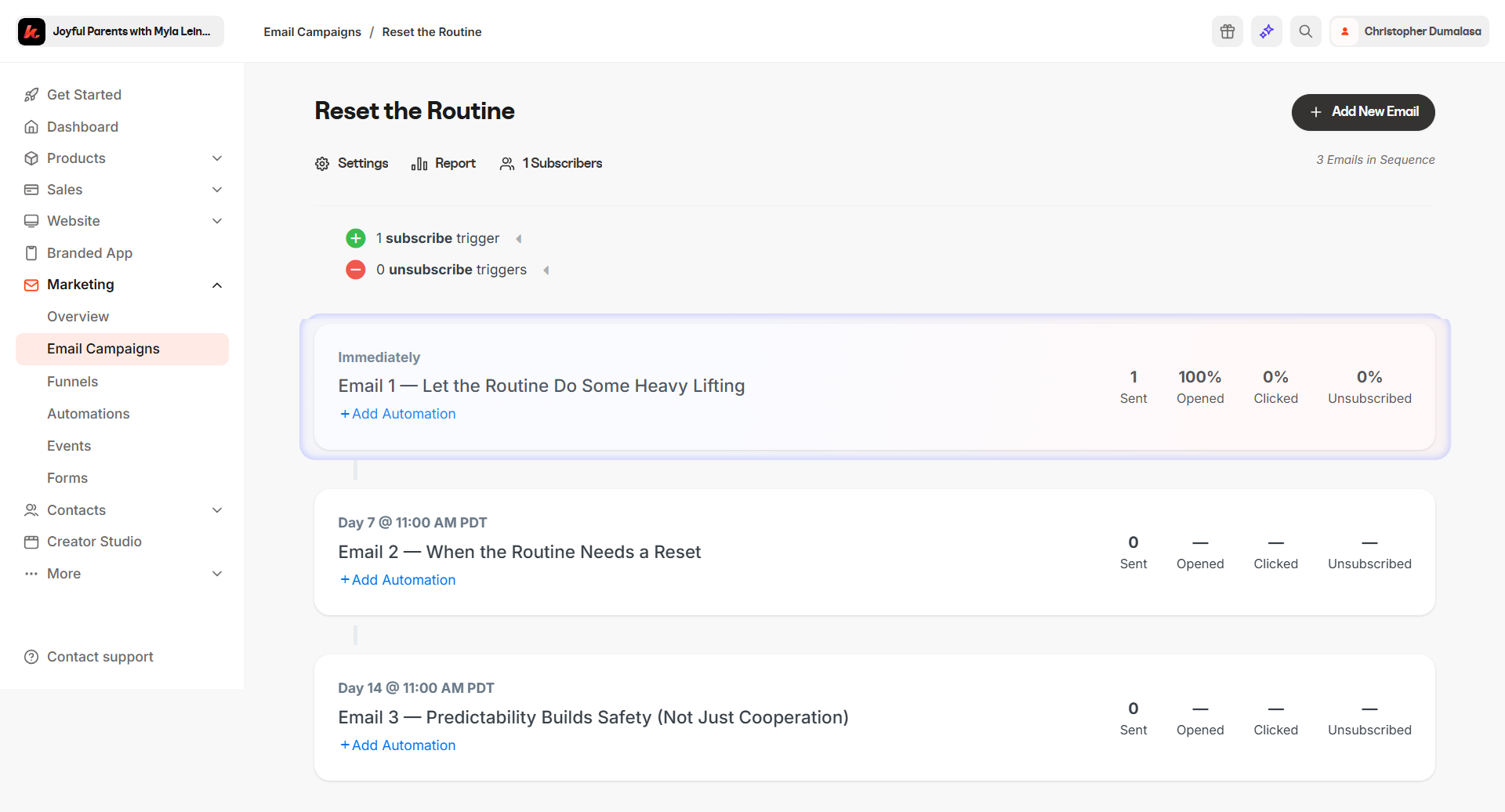This screenshot has width=1505, height=812.
Task: Open Settings with the gear icon
Action: tap(322, 164)
